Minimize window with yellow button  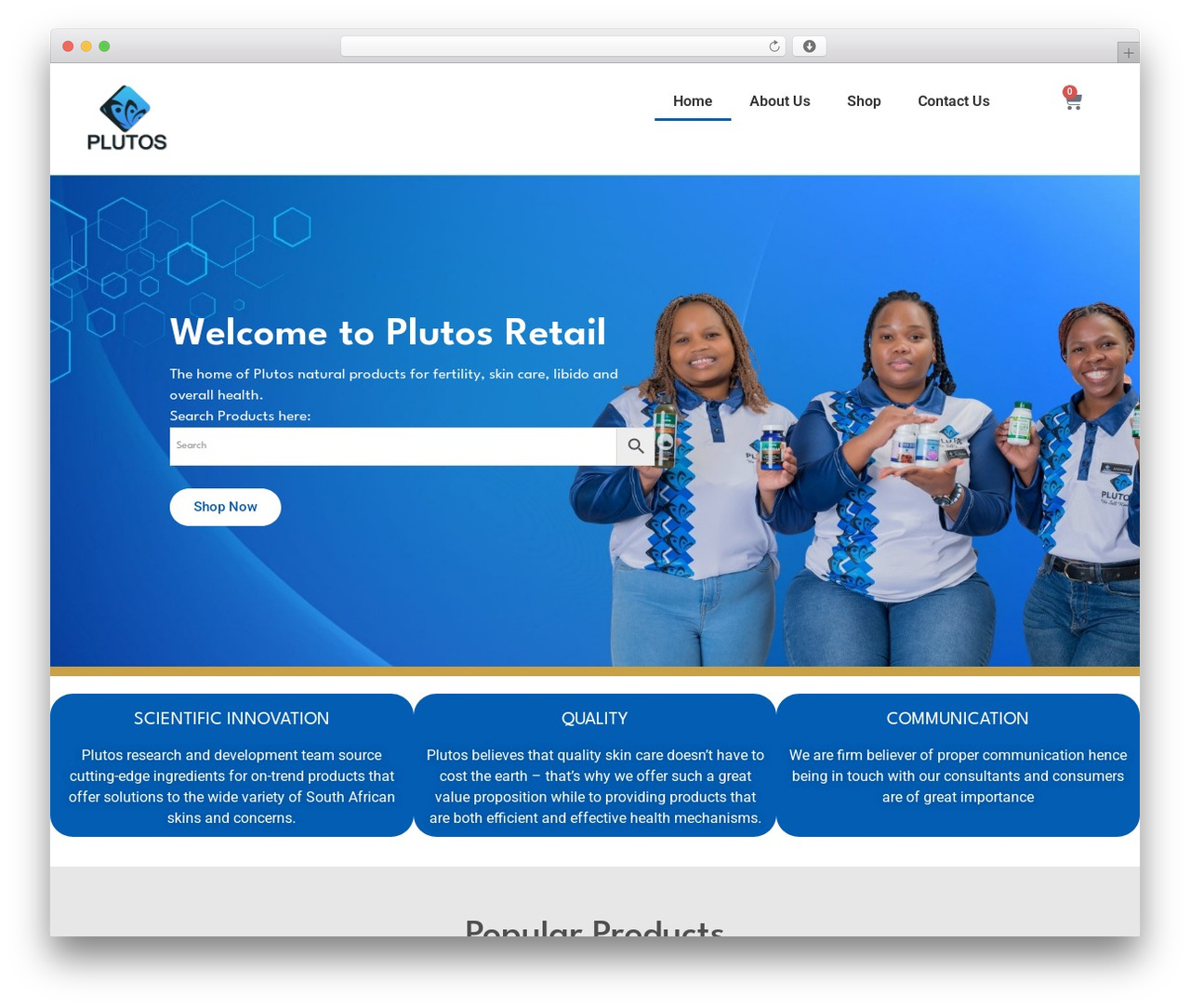(x=86, y=46)
